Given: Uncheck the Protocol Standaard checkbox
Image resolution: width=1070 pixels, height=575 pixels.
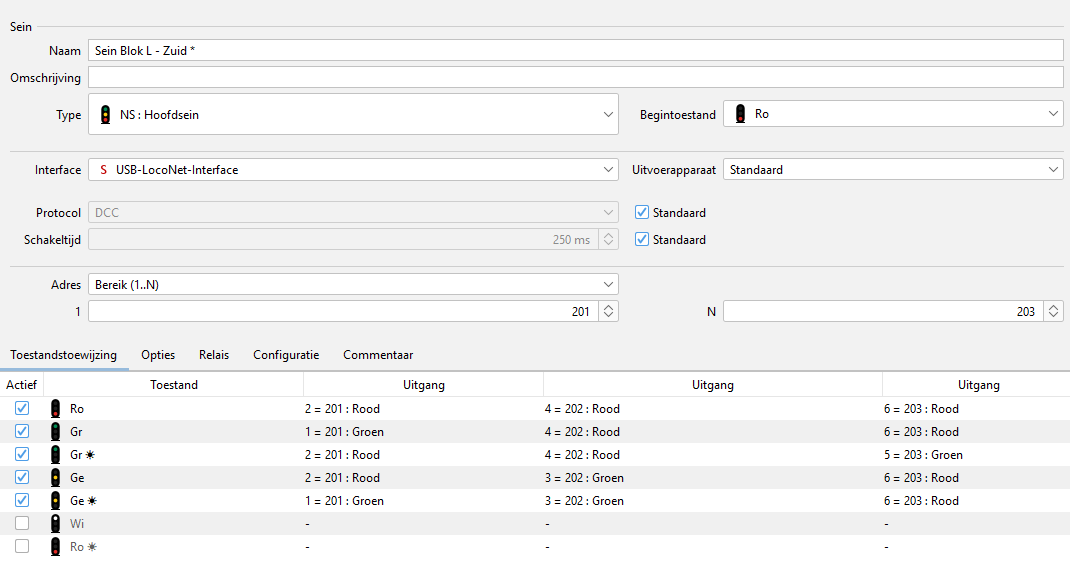Looking at the screenshot, I should click(642, 213).
